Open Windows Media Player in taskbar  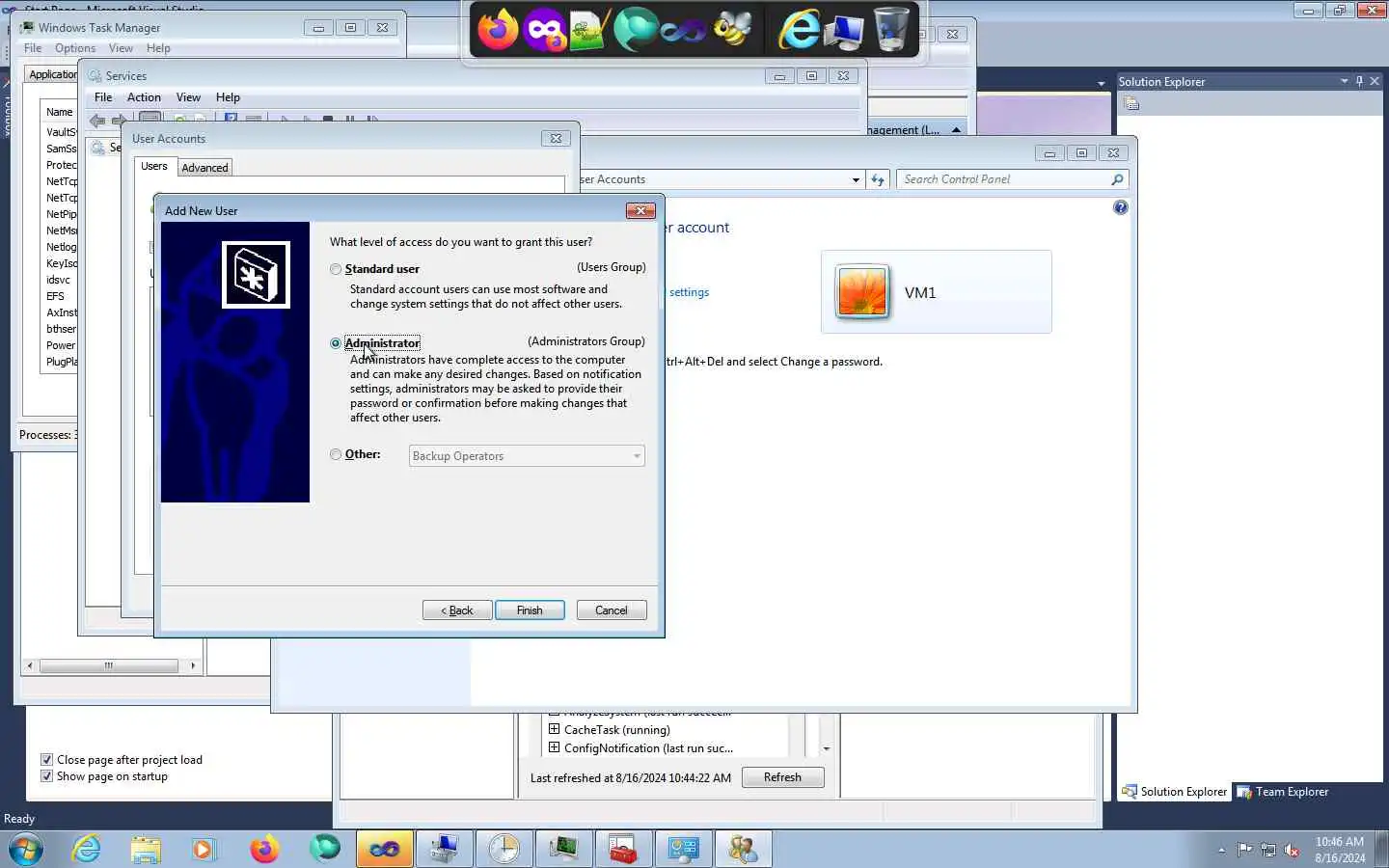click(204, 850)
